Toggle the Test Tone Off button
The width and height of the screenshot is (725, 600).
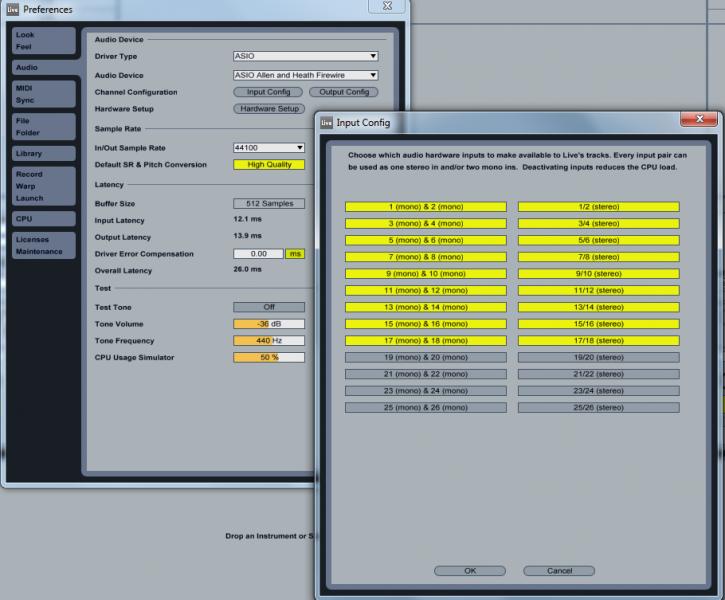pyautogui.click(x=269, y=307)
